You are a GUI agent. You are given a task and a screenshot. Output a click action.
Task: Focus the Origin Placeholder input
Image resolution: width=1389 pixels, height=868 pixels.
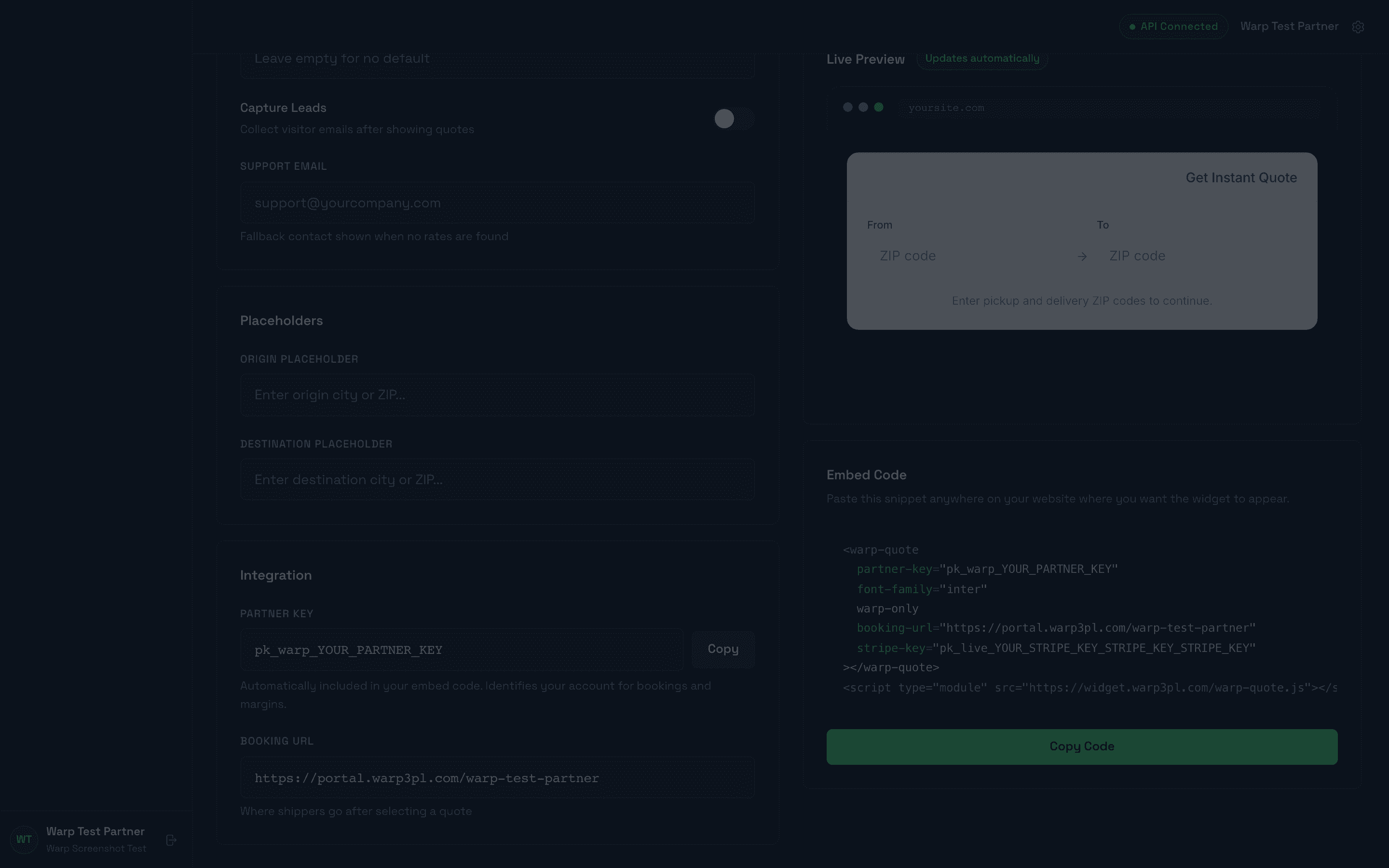[x=497, y=395]
